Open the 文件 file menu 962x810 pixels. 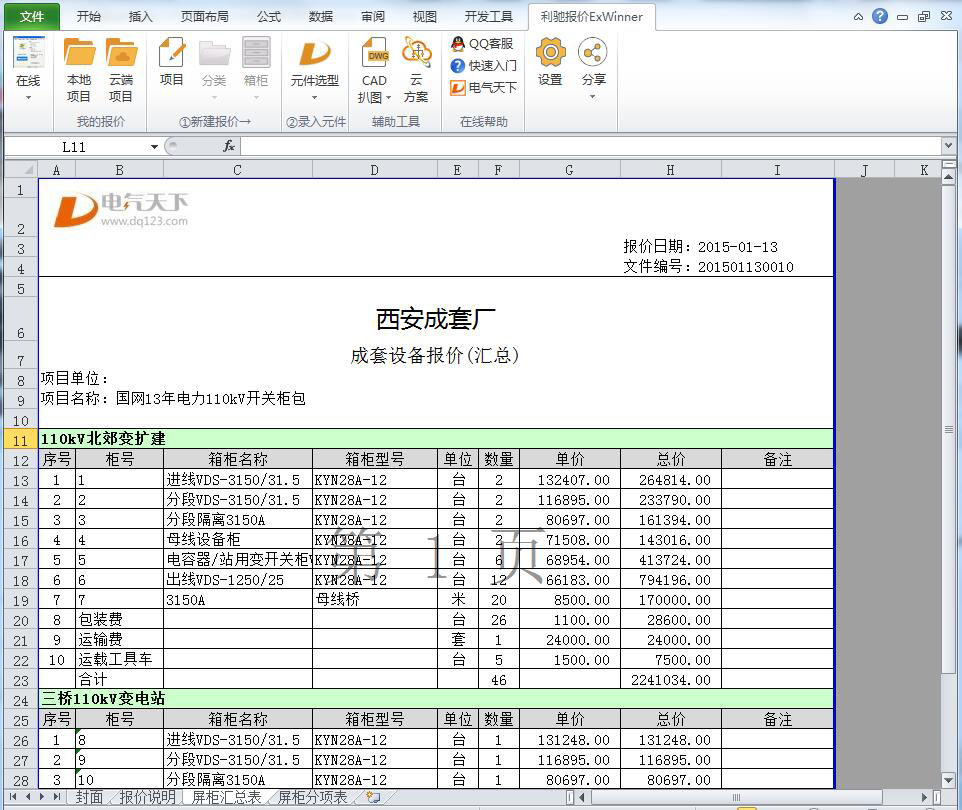(32, 16)
